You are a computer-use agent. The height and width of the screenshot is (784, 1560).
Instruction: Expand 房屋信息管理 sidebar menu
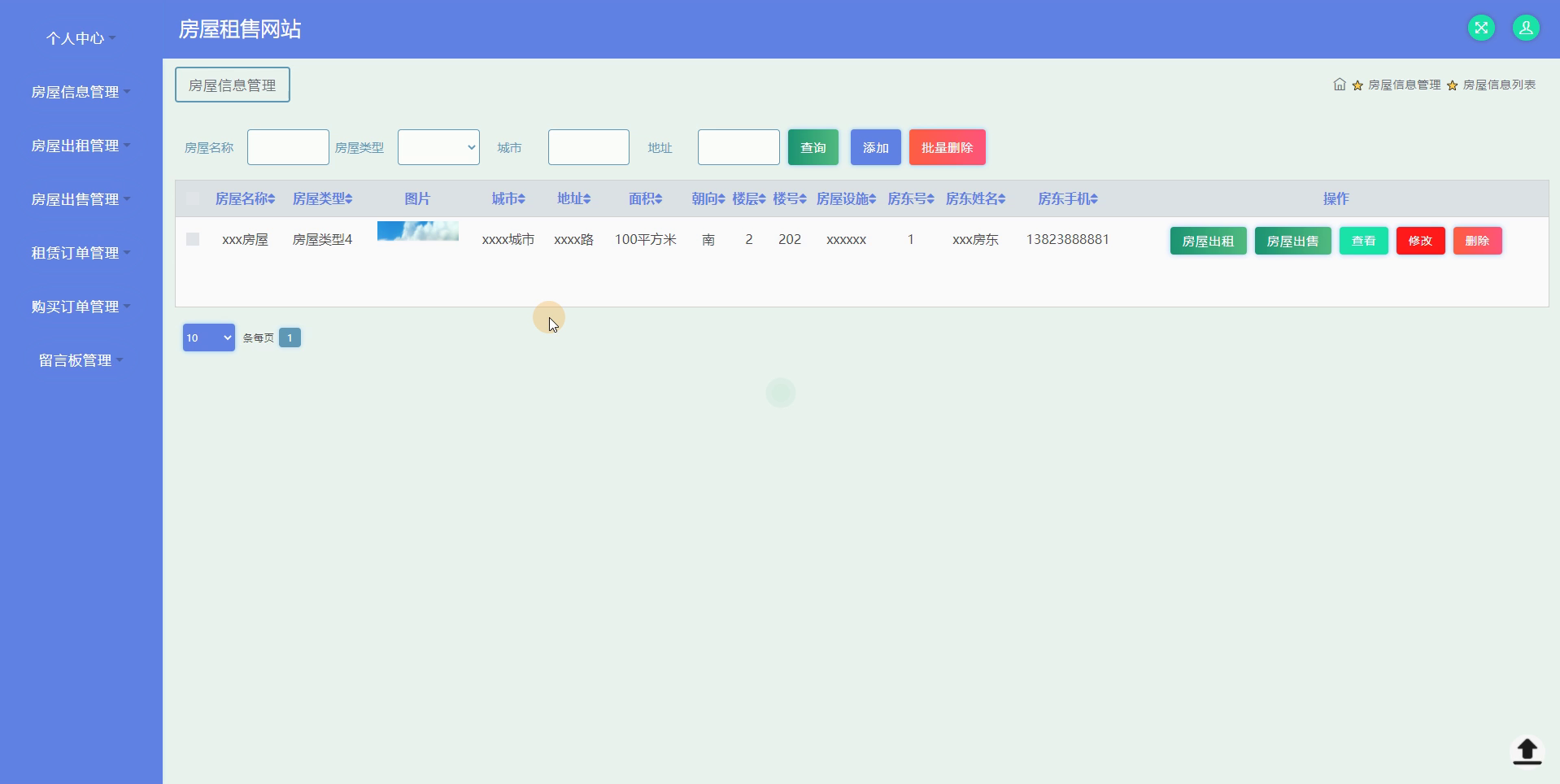coord(81,92)
